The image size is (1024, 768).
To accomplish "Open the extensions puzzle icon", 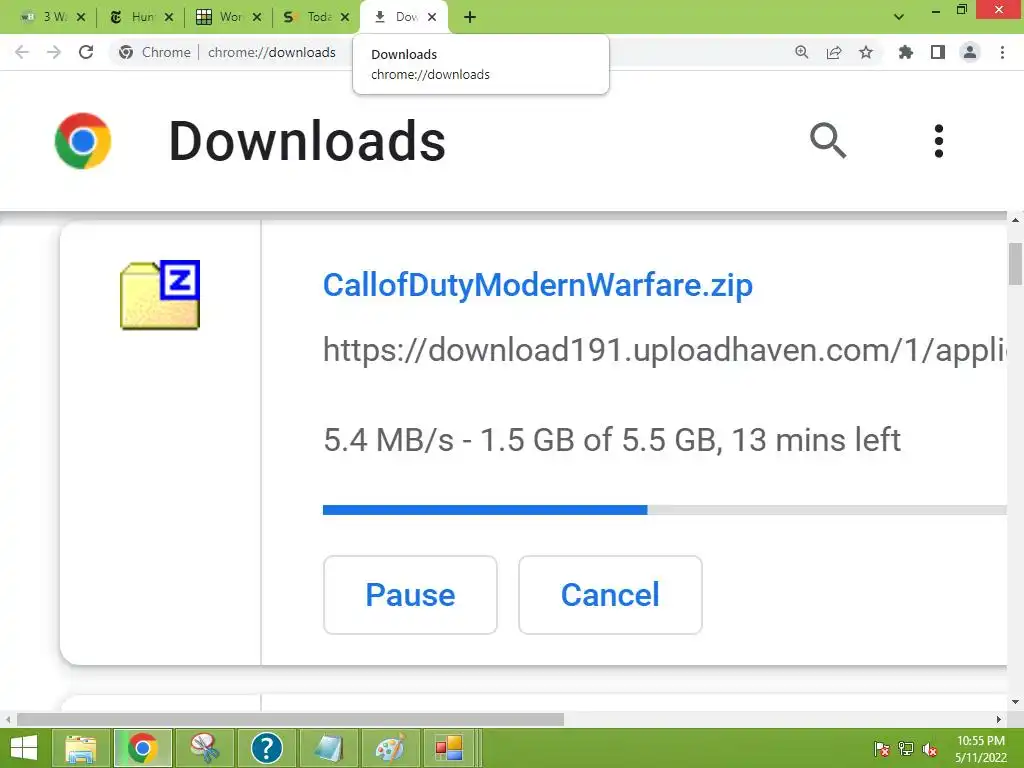I will pyautogui.click(x=906, y=52).
